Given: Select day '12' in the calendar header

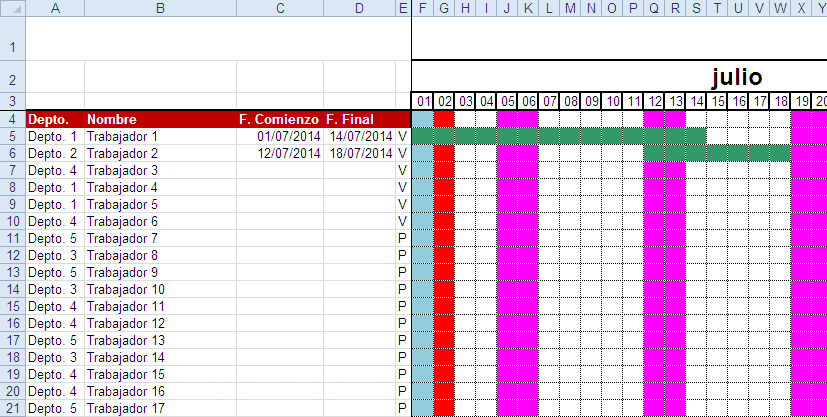Looking at the screenshot, I should click(654, 101).
